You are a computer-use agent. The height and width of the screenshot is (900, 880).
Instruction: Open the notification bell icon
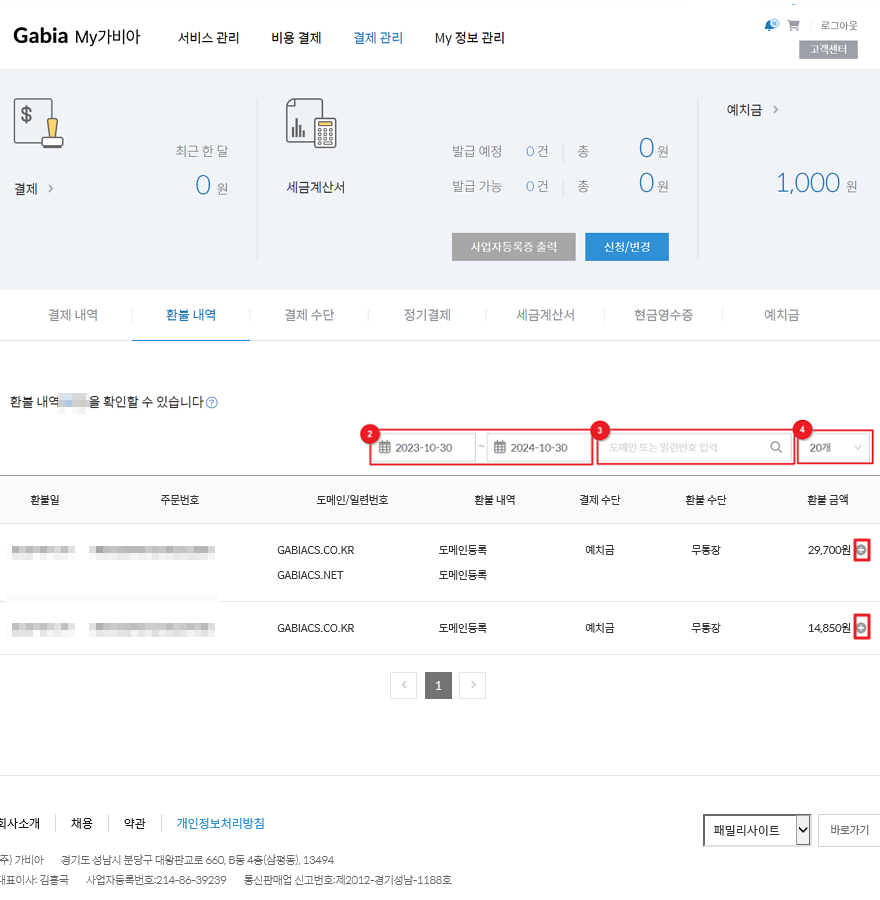(771, 25)
